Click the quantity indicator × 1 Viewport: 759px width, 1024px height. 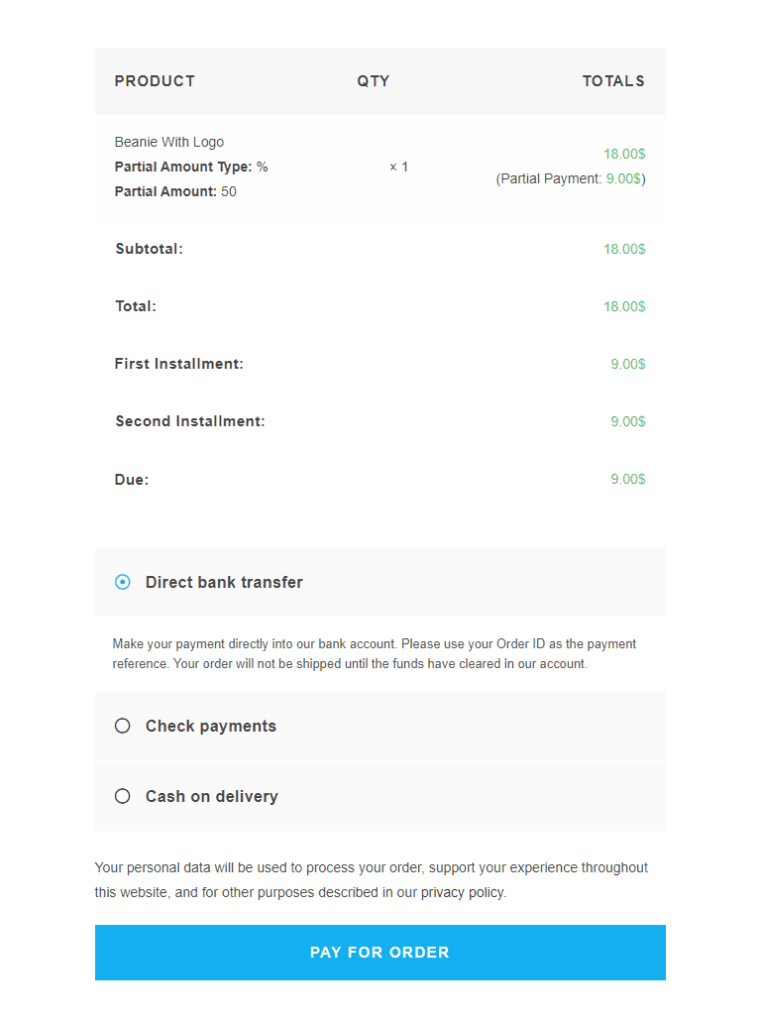[397, 166]
